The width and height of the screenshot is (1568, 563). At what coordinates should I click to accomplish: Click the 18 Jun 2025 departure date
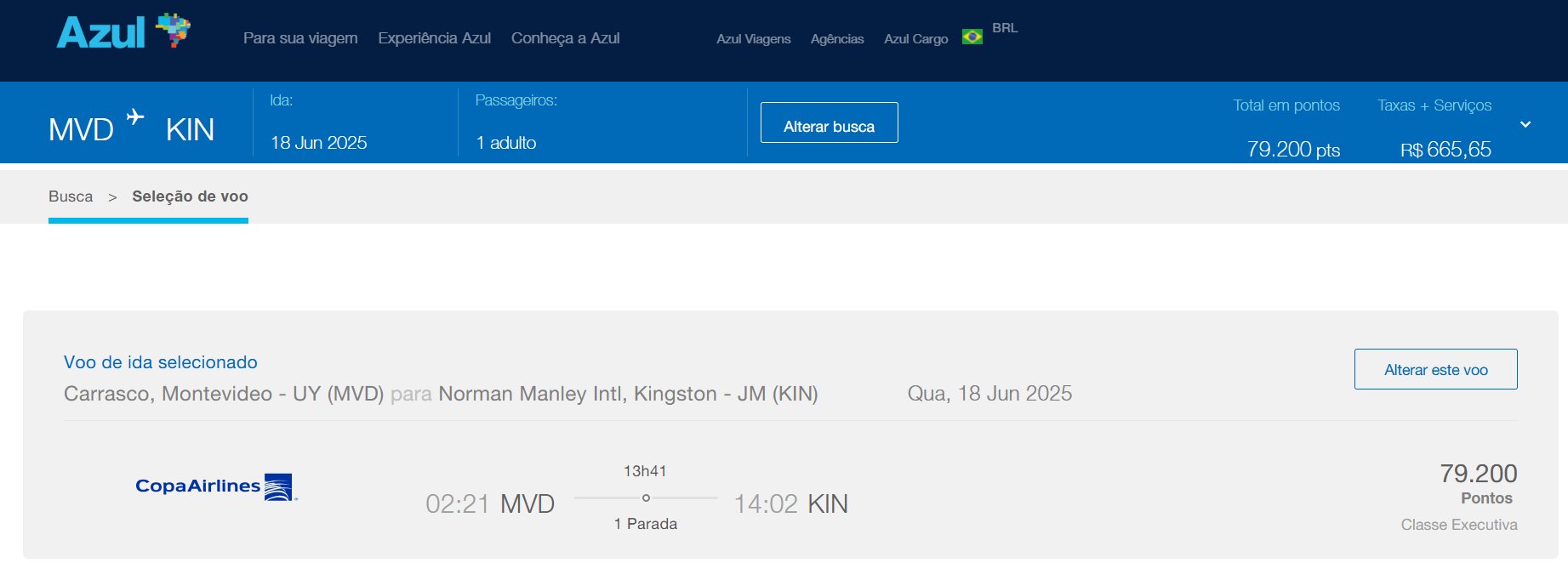click(x=318, y=143)
